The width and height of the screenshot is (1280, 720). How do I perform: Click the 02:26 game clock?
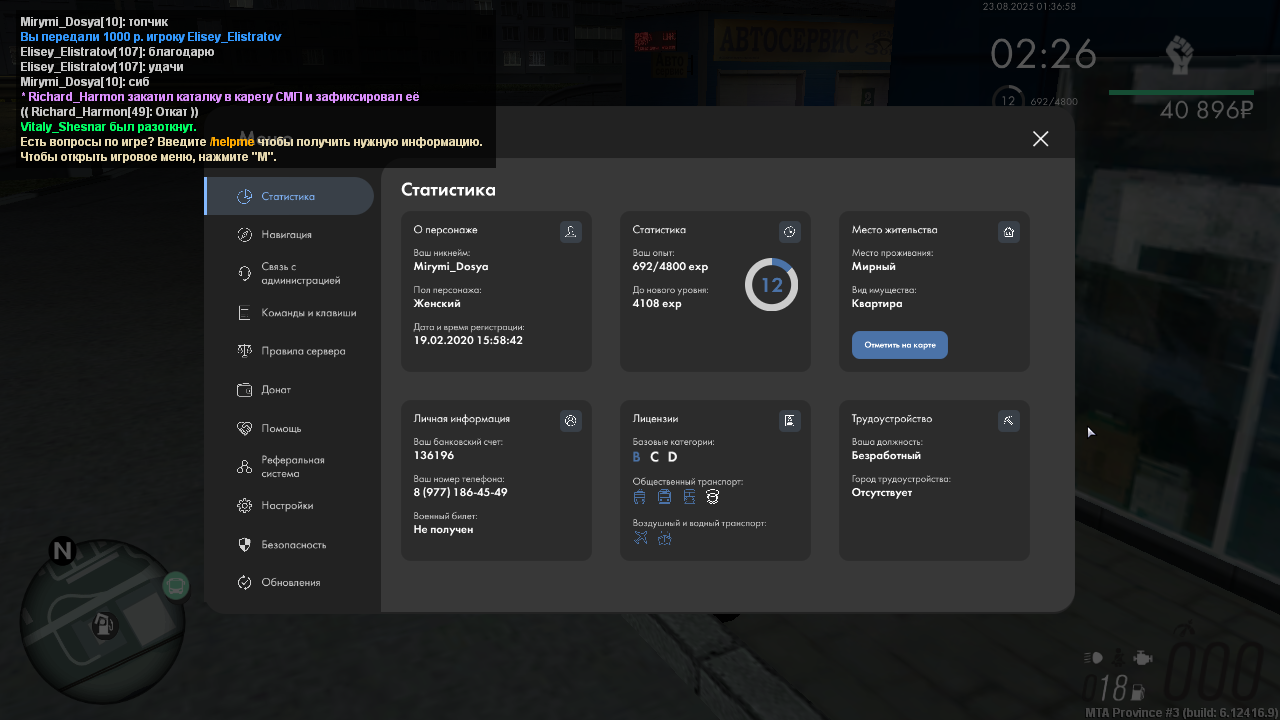1043,54
